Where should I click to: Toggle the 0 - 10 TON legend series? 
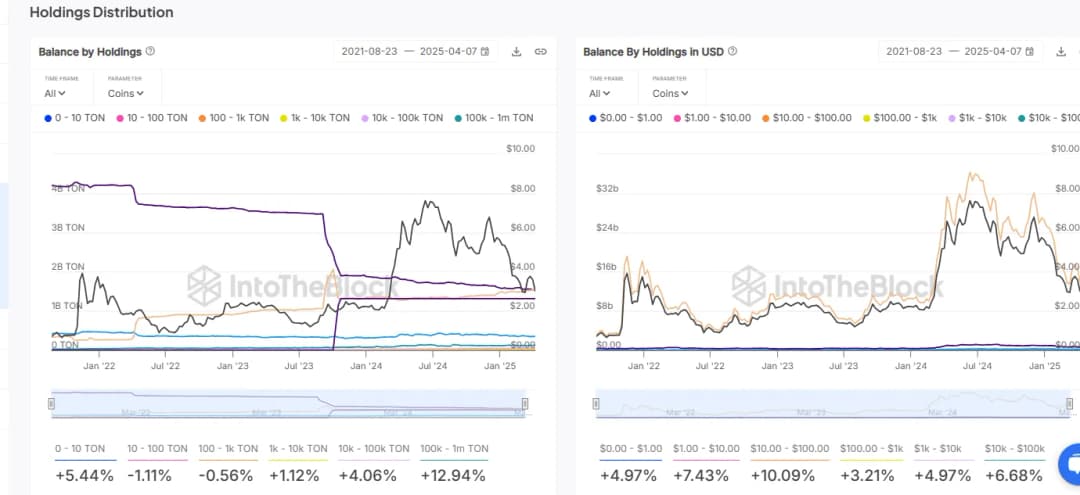75,118
